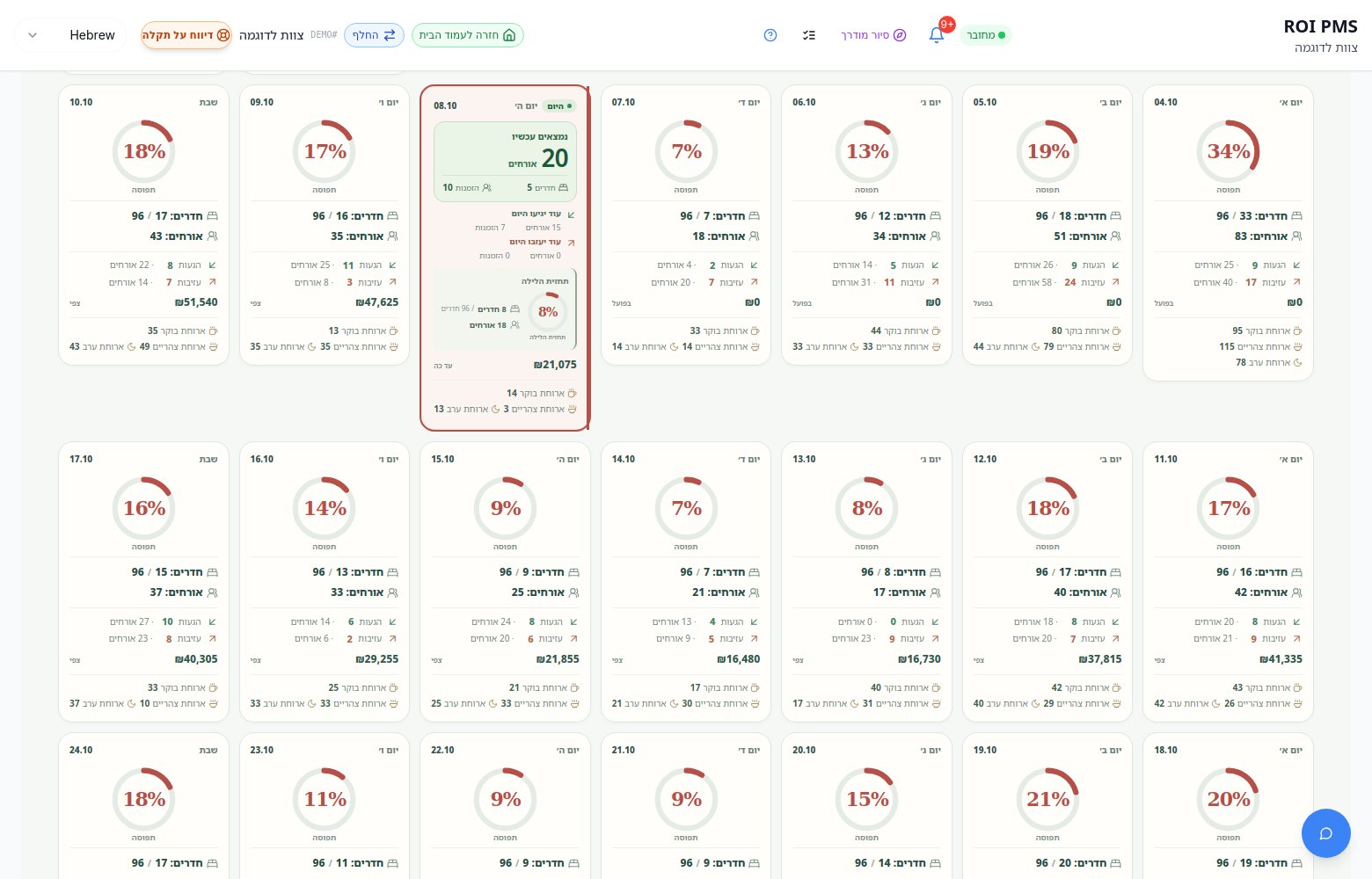Click the guests icon in the 17.10 card
Screen dimensions: 1372x879
[x=212, y=593]
